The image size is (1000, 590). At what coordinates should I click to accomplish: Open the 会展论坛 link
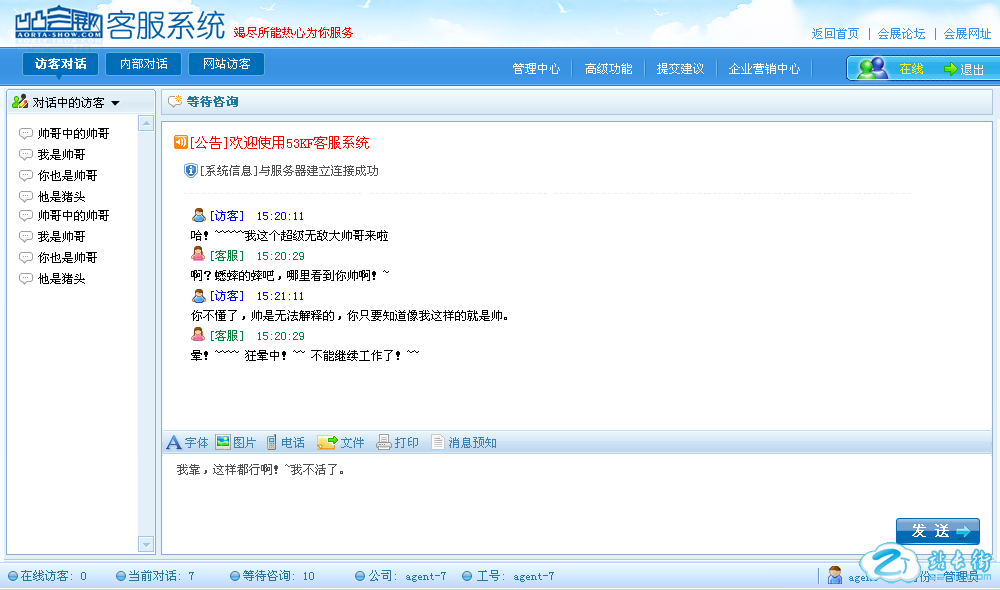[901, 33]
